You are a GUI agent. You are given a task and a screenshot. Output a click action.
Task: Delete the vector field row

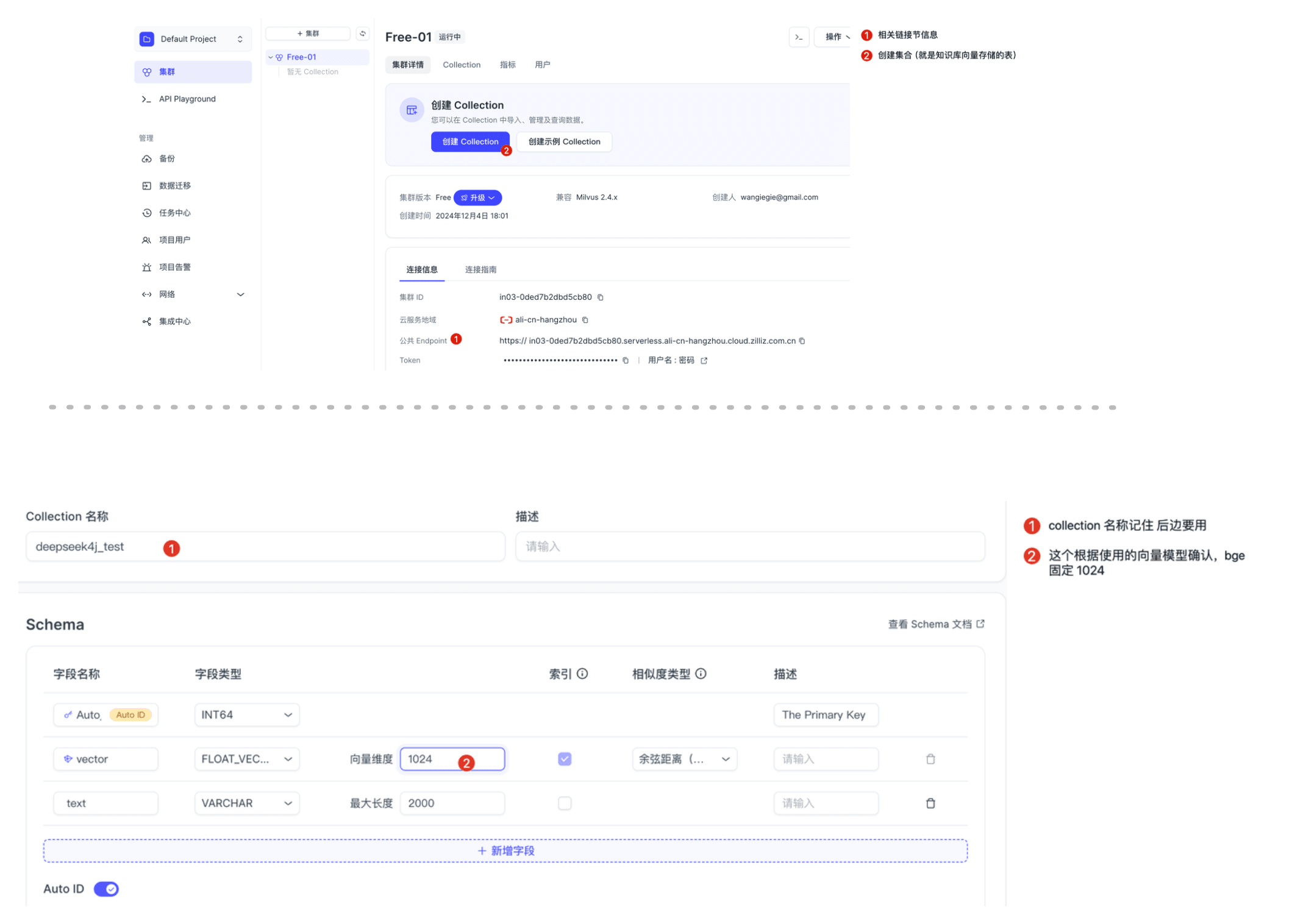click(930, 759)
